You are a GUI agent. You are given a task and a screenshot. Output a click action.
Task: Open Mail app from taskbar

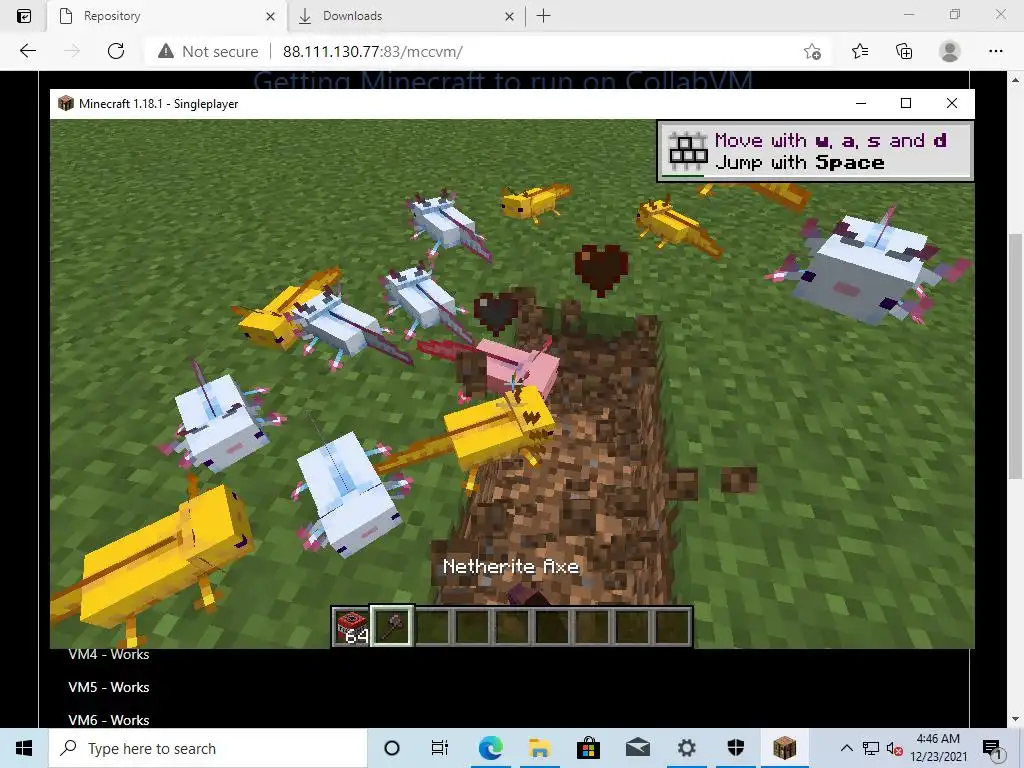pyautogui.click(x=637, y=748)
